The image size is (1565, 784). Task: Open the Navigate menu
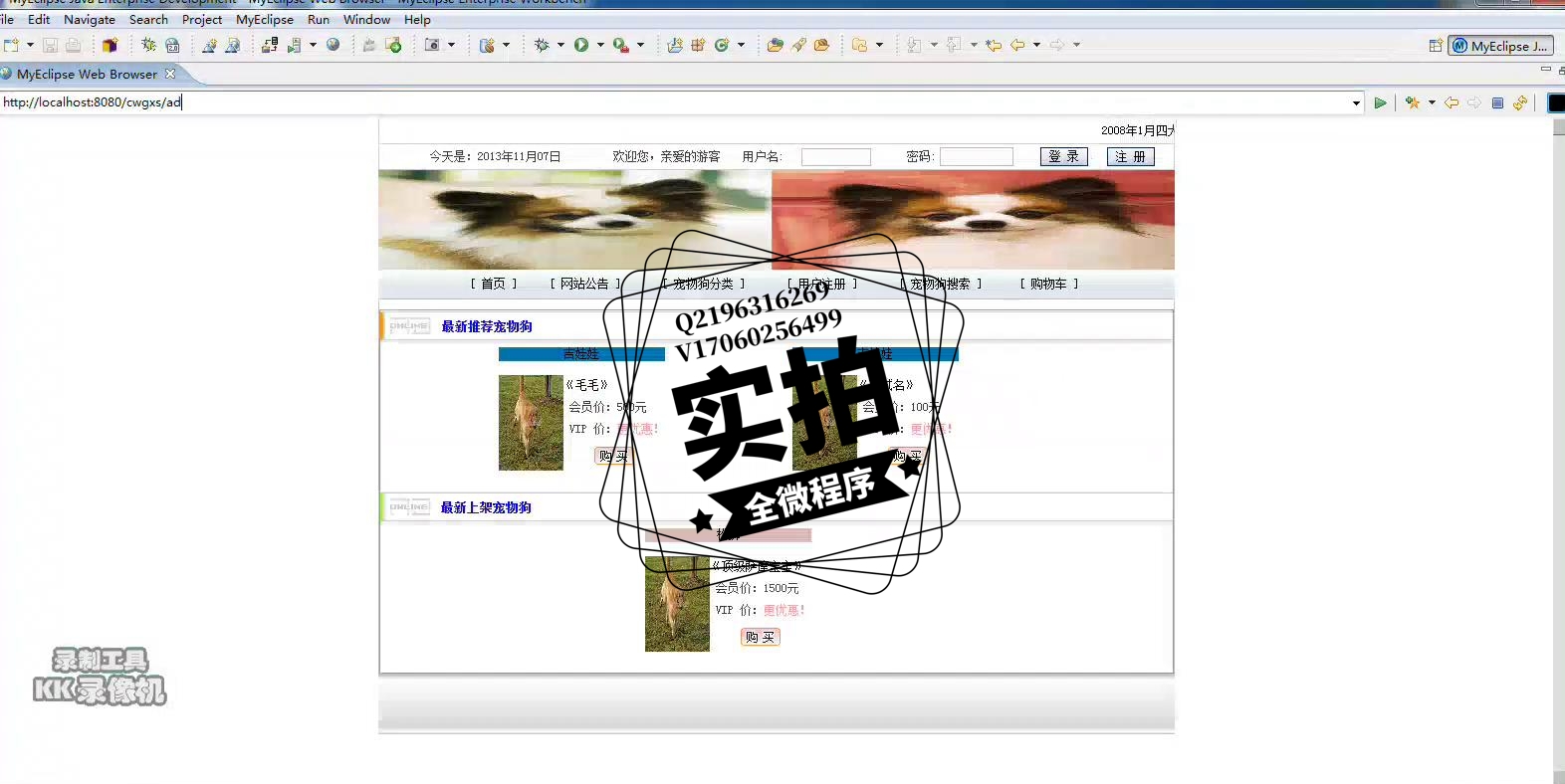click(90, 19)
